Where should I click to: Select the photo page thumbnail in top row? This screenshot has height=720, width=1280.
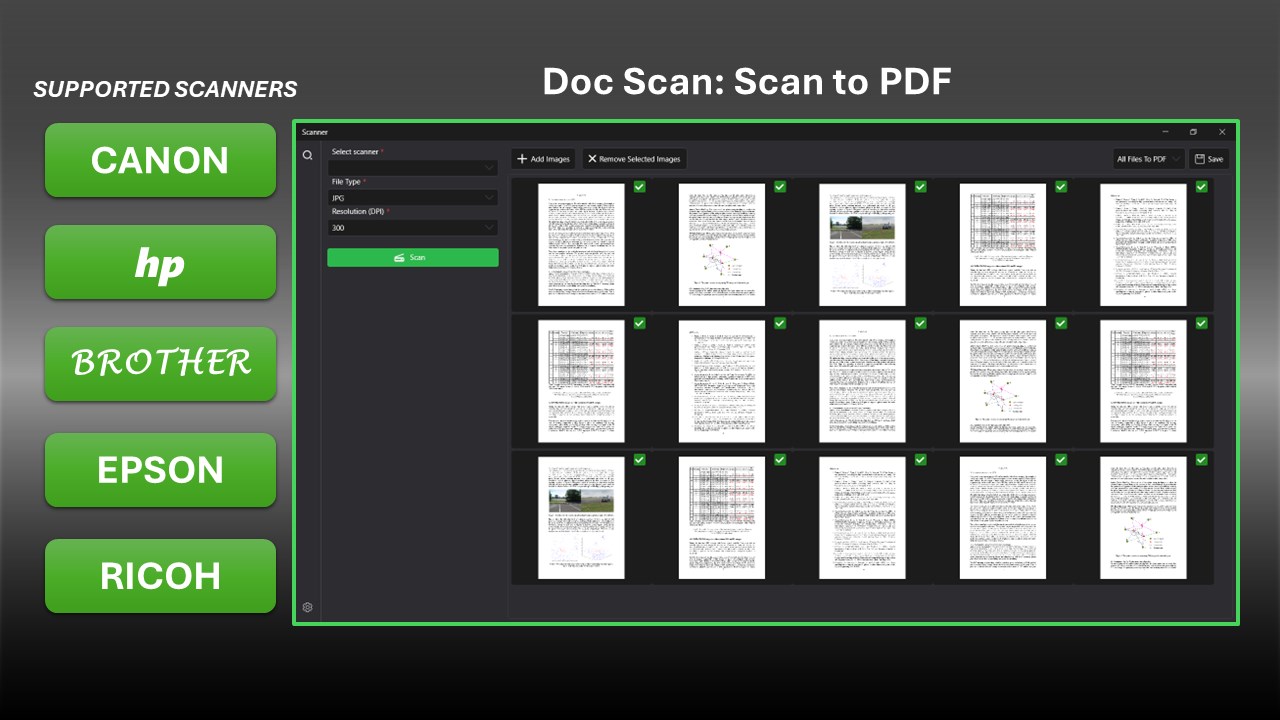[862, 244]
